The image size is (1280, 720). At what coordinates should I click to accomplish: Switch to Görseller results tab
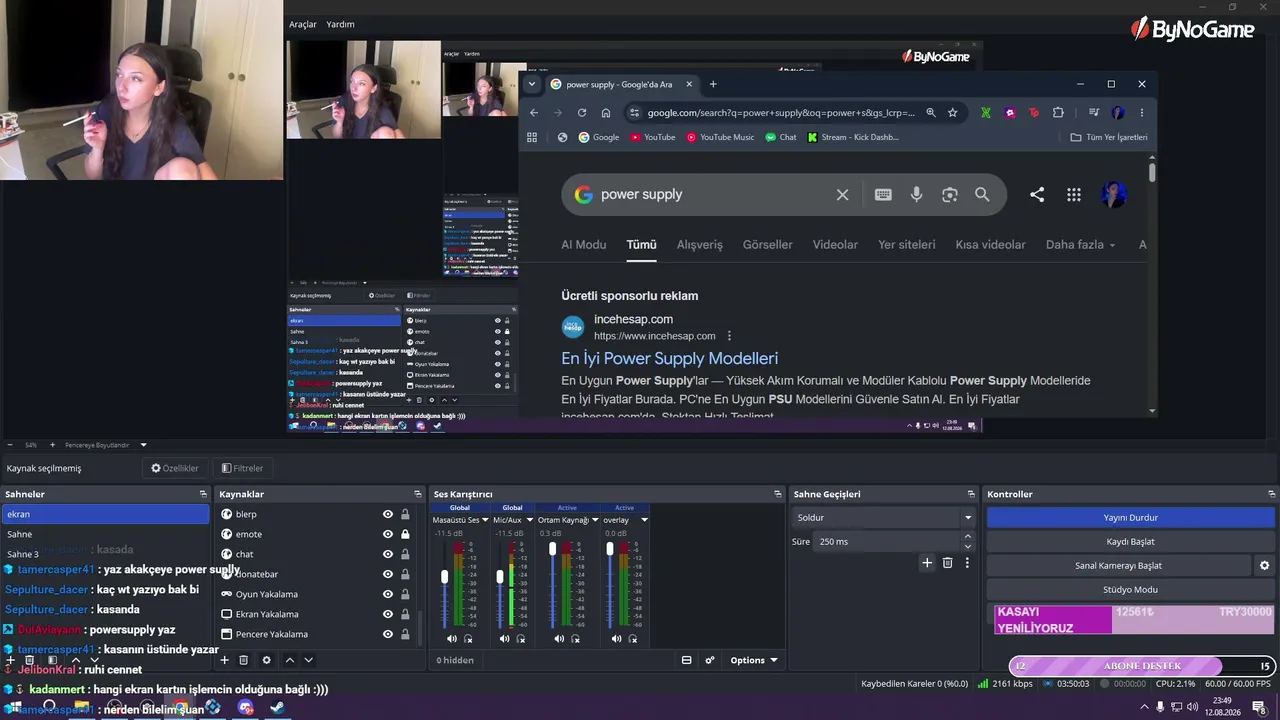tap(767, 245)
